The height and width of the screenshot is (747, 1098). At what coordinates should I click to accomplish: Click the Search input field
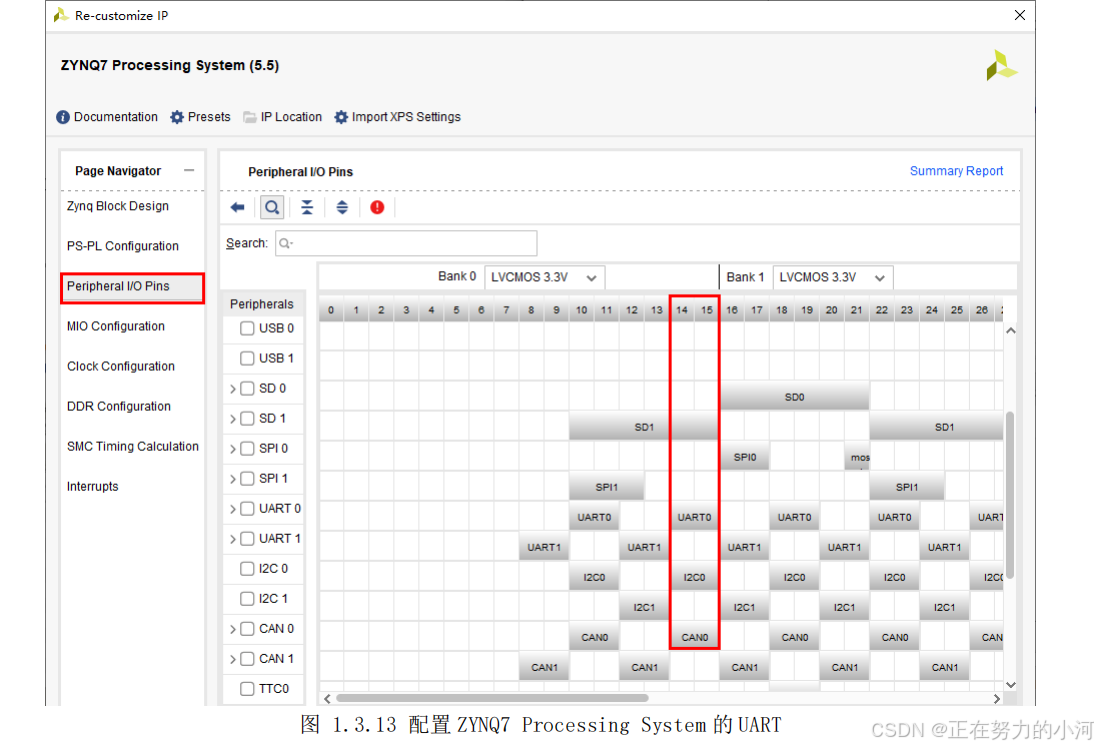[x=406, y=243]
